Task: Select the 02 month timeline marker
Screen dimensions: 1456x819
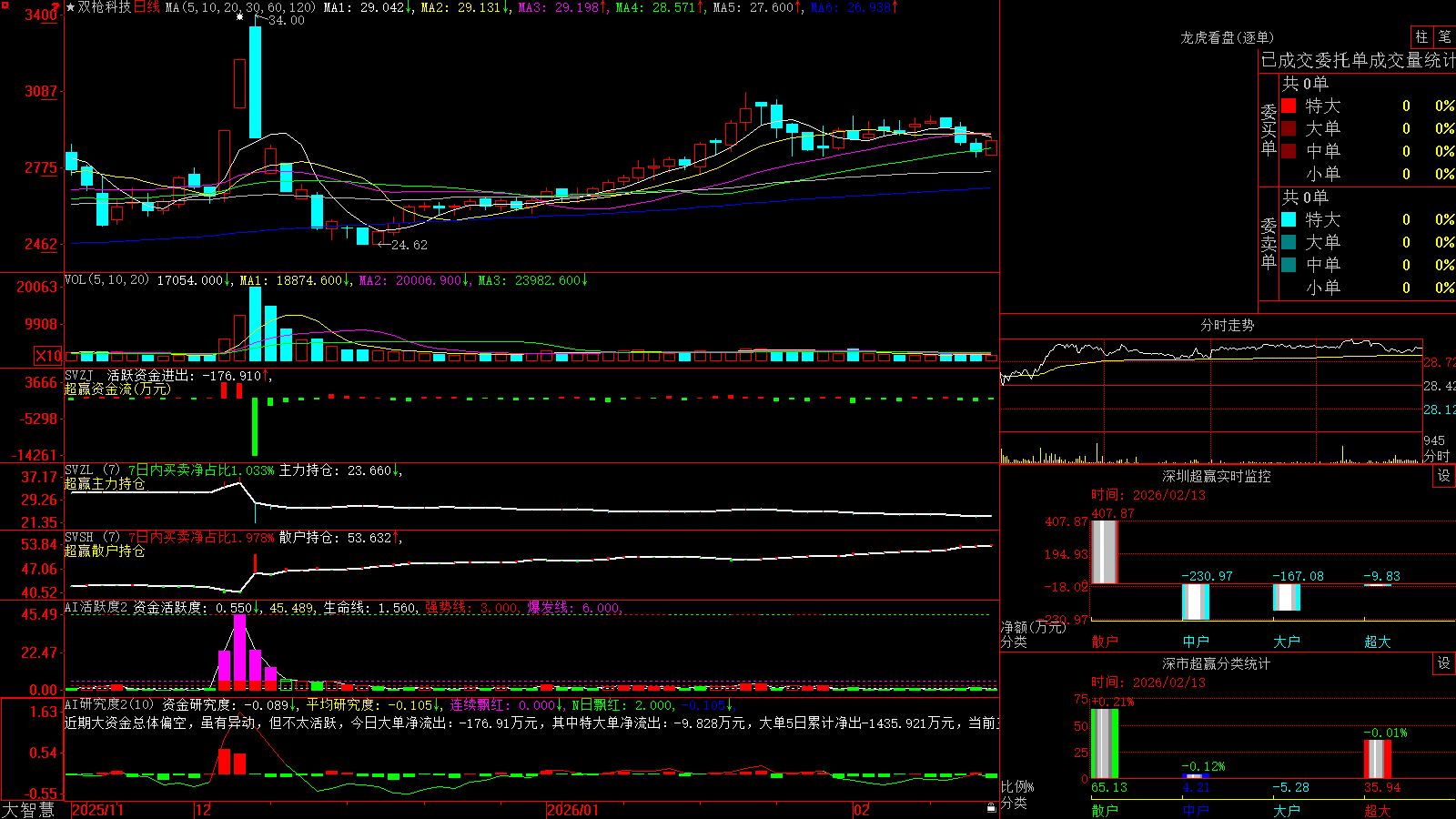Action: pyautogui.click(x=861, y=810)
